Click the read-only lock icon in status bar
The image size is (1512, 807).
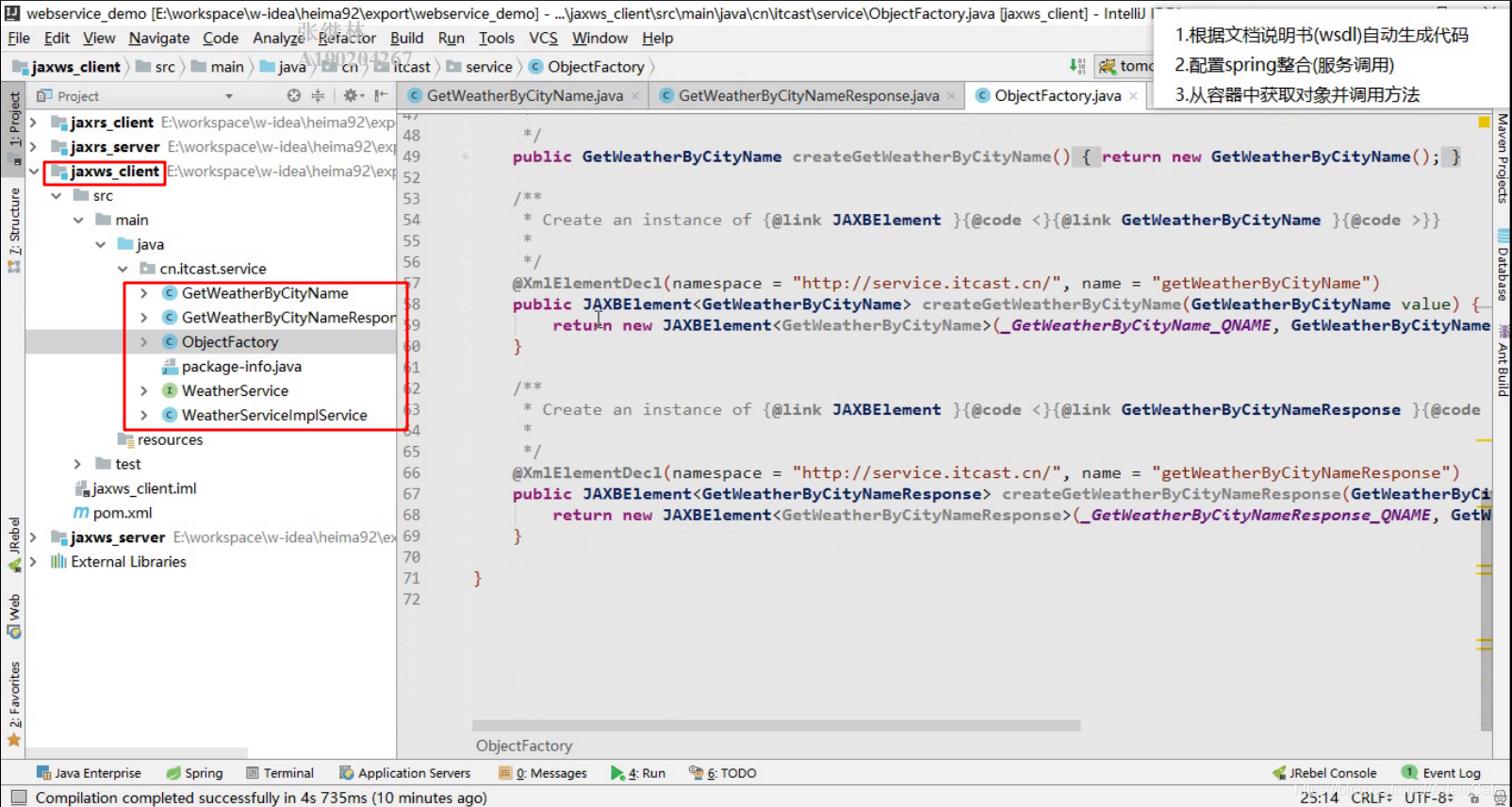click(1473, 798)
